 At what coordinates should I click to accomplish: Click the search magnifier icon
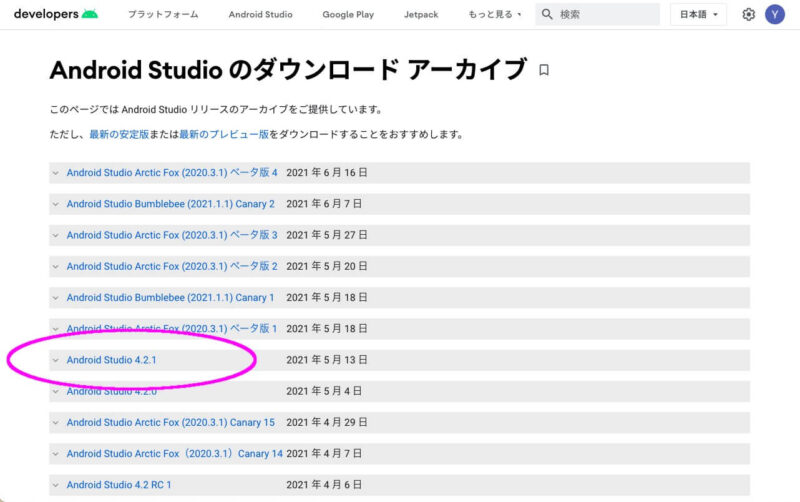point(547,14)
